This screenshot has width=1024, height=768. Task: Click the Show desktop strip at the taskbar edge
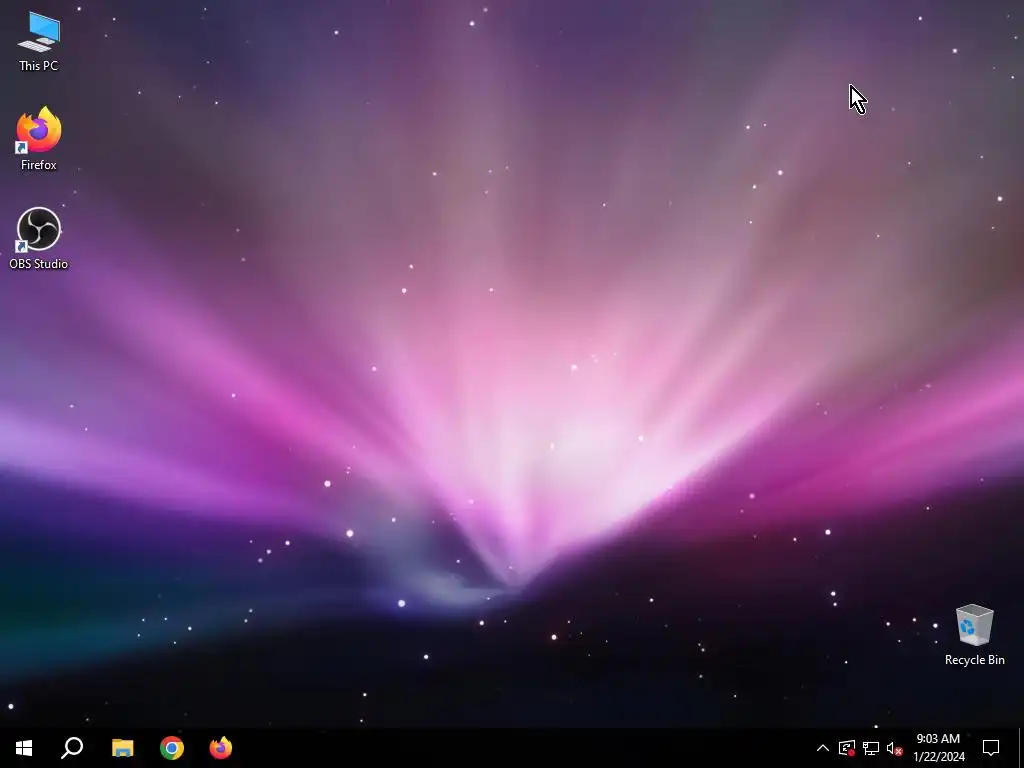coord(1021,748)
